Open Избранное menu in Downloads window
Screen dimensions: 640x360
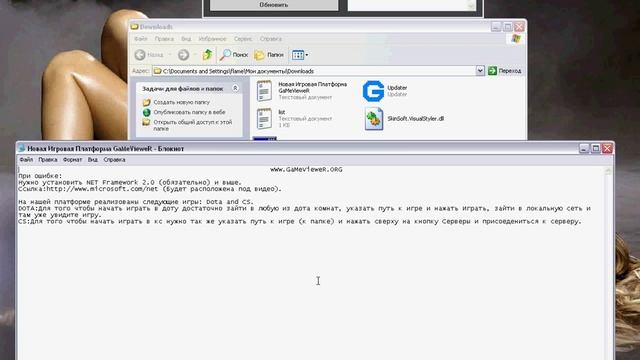tap(212, 39)
